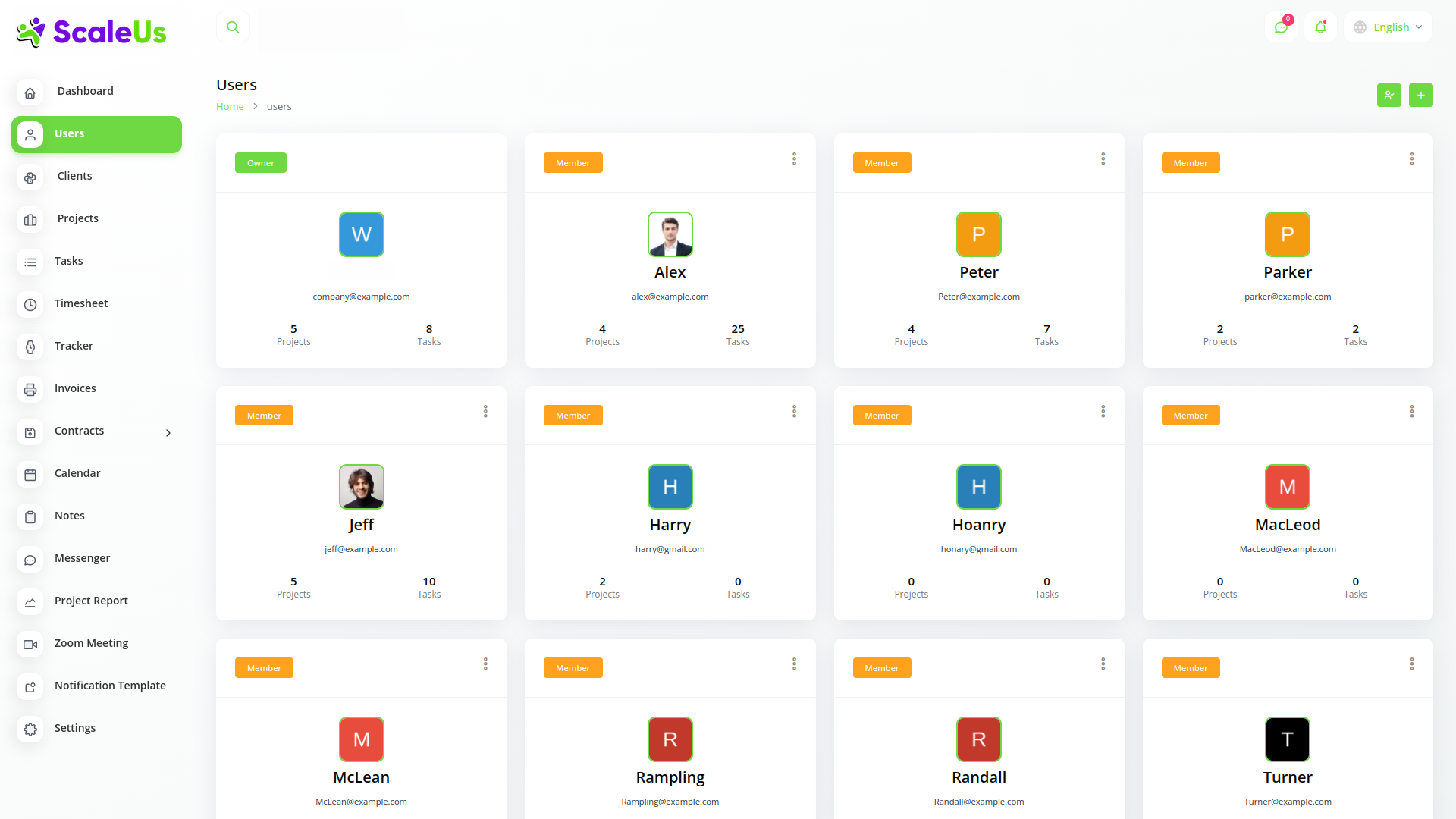Click the ScaleUs logo

tap(92, 32)
